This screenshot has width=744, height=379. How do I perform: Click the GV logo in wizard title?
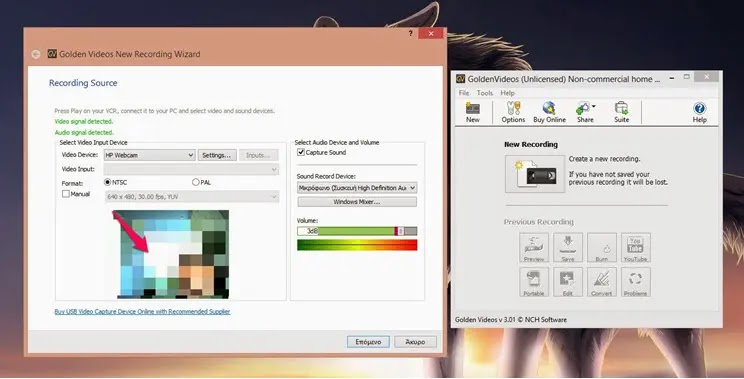coord(52,54)
